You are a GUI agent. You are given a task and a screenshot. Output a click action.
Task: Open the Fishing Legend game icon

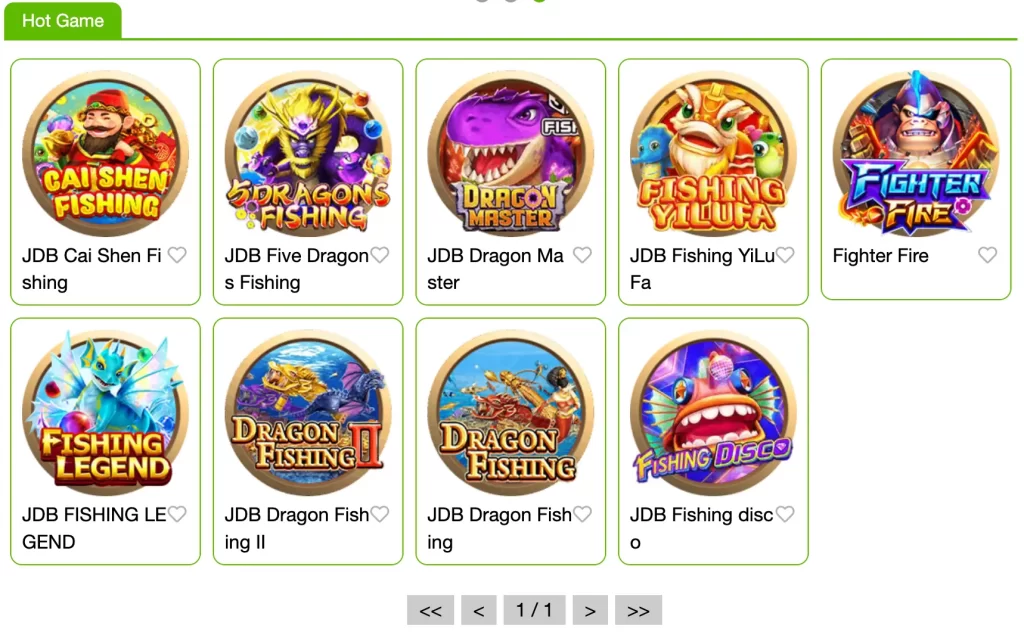105,412
